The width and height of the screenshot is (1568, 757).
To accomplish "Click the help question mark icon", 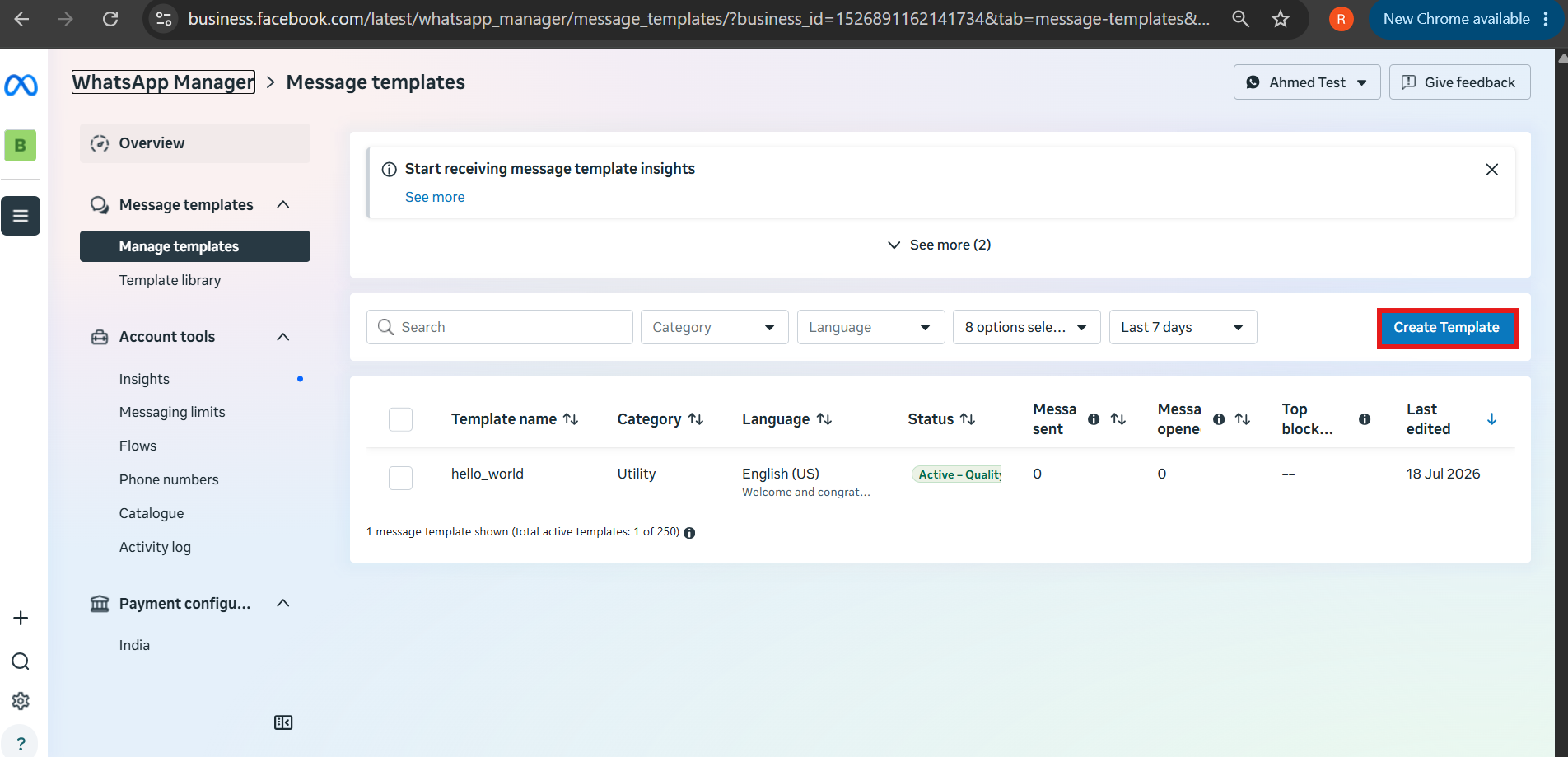I will [21, 743].
